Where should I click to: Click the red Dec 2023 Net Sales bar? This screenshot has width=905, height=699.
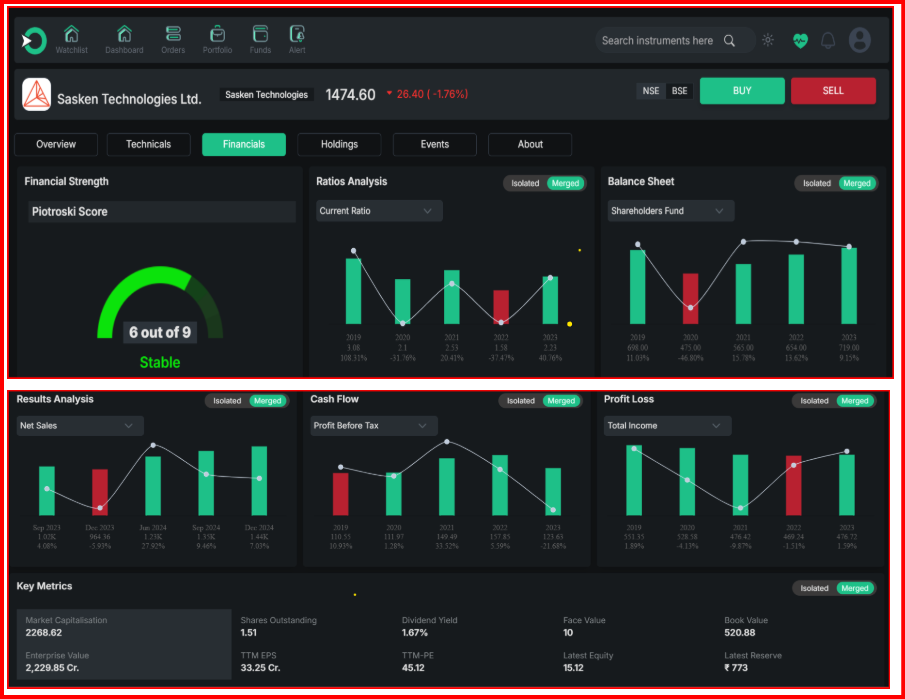100,492
